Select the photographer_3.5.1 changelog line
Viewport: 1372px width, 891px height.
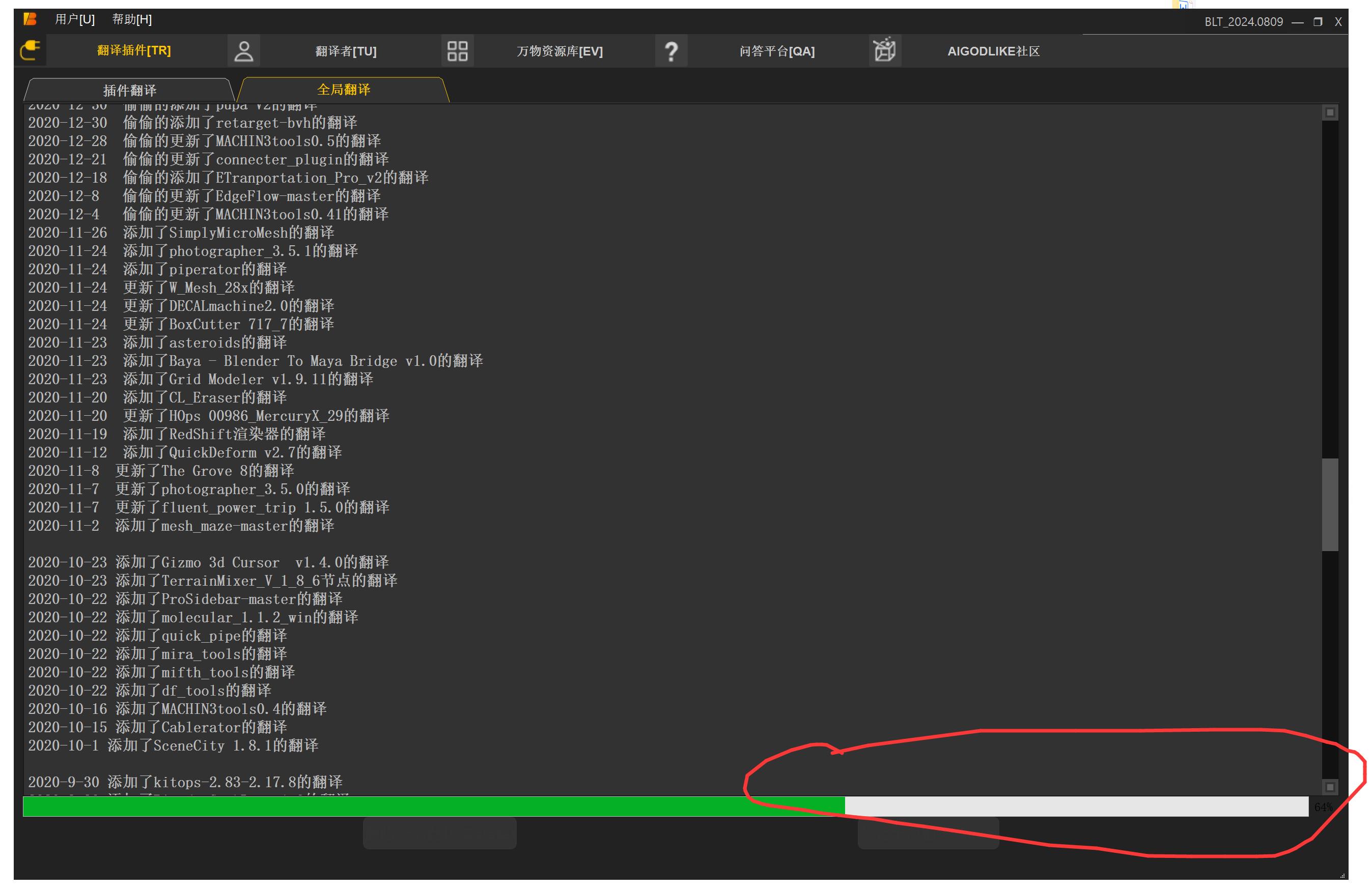click(x=193, y=251)
